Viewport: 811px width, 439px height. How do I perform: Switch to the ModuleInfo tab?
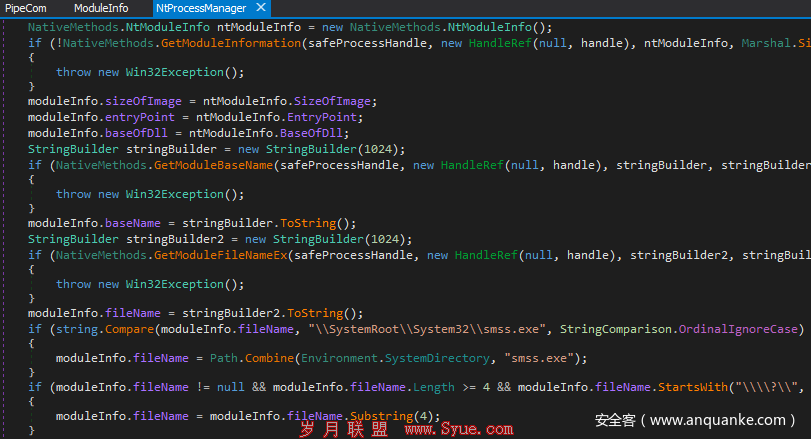pyautogui.click(x=101, y=8)
